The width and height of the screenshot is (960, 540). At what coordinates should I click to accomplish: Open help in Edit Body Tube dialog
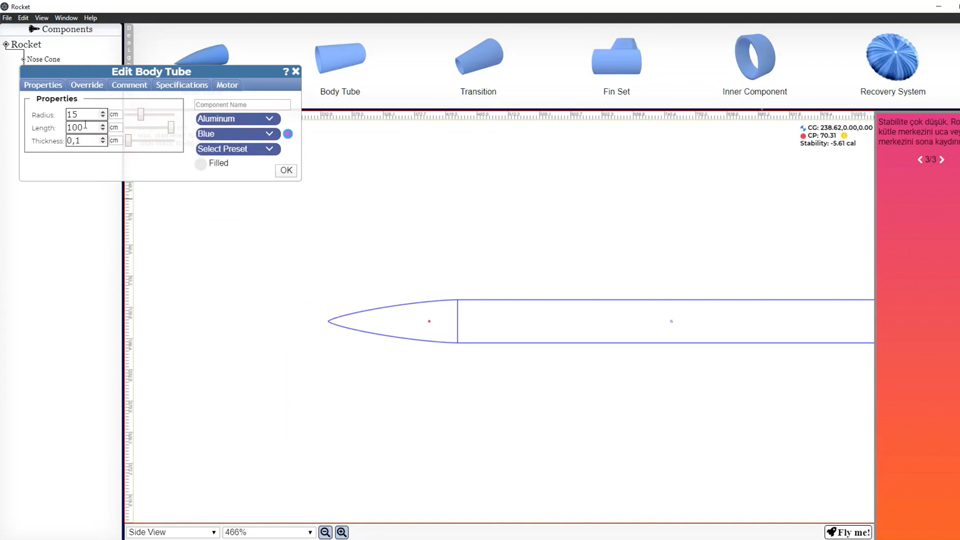tap(285, 72)
